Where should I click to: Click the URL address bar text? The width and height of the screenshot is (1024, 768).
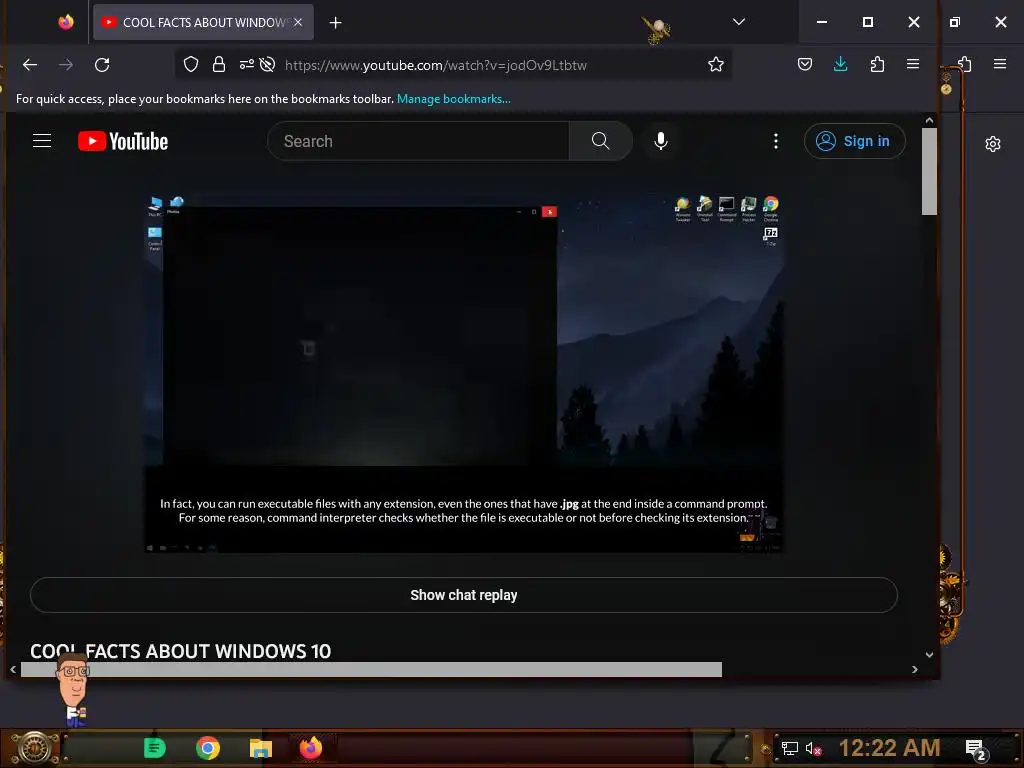[436, 65]
